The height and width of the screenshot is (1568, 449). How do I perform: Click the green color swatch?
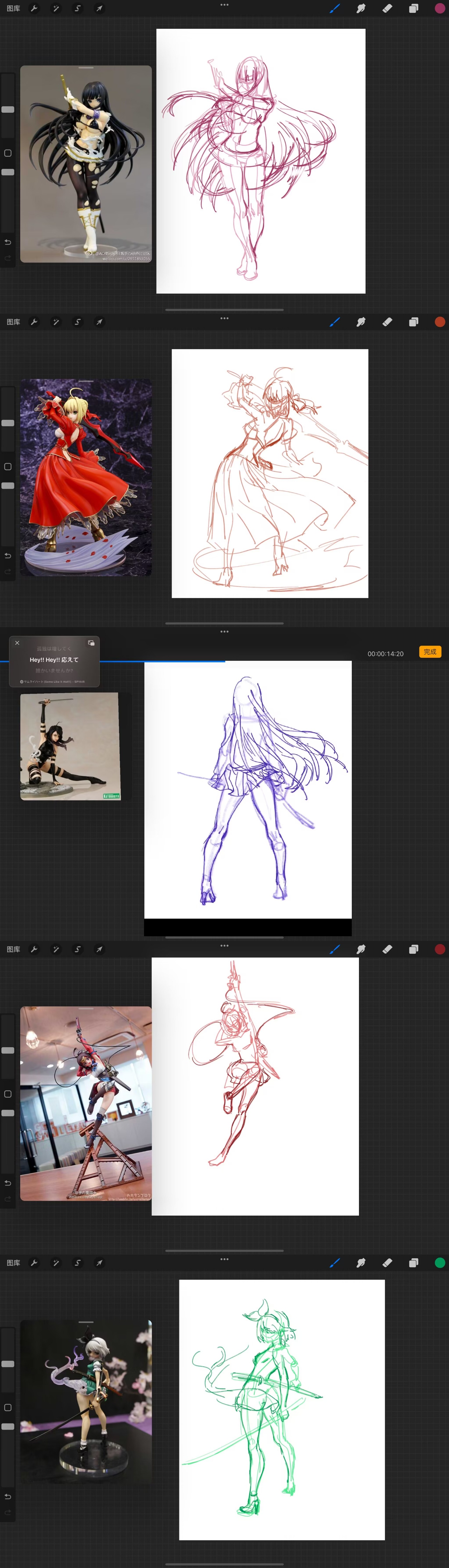click(440, 1263)
